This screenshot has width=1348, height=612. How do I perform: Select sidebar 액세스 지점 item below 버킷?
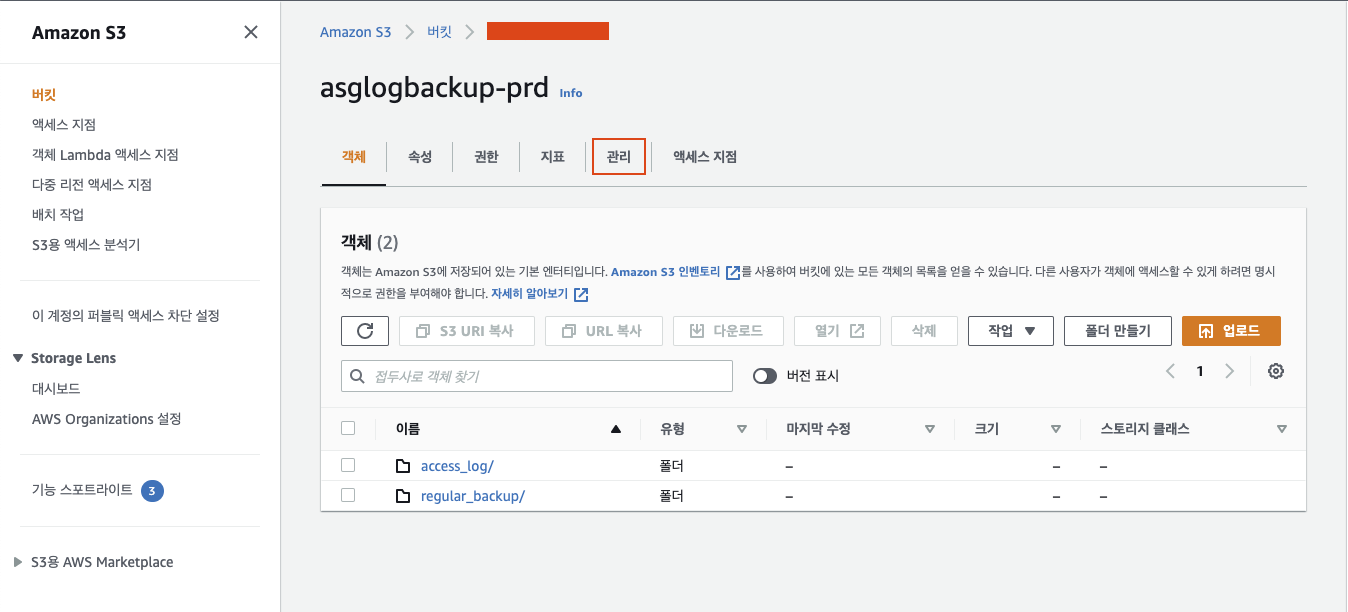click(x=64, y=125)
